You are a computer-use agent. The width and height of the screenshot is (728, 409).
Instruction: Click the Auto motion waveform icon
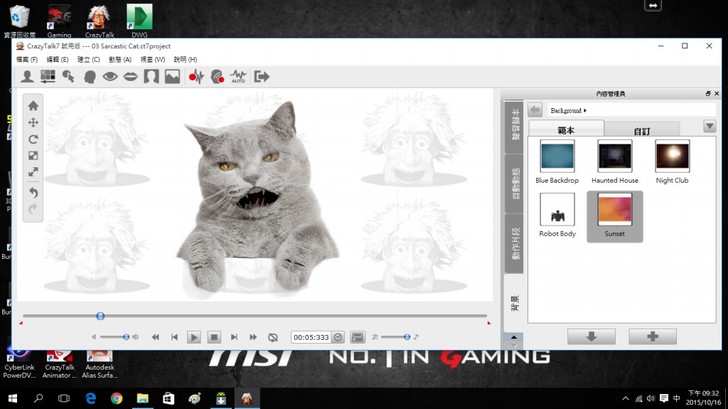pyautogui.click(x=238, y=76)
